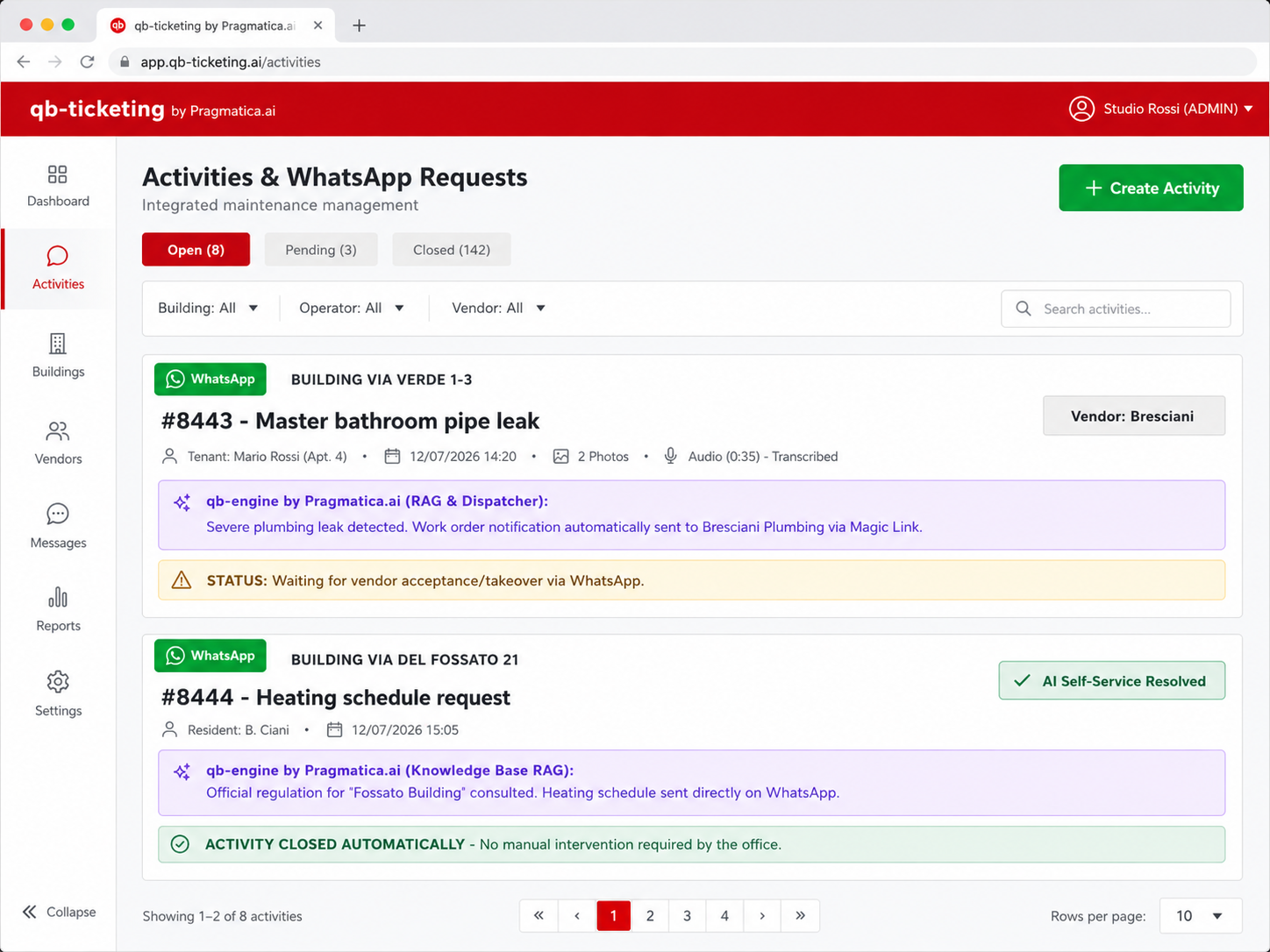Collapse the sidebar with double-chevron icon
Viewport: 1270px width, 952px height.
click(x=30, y=912)
